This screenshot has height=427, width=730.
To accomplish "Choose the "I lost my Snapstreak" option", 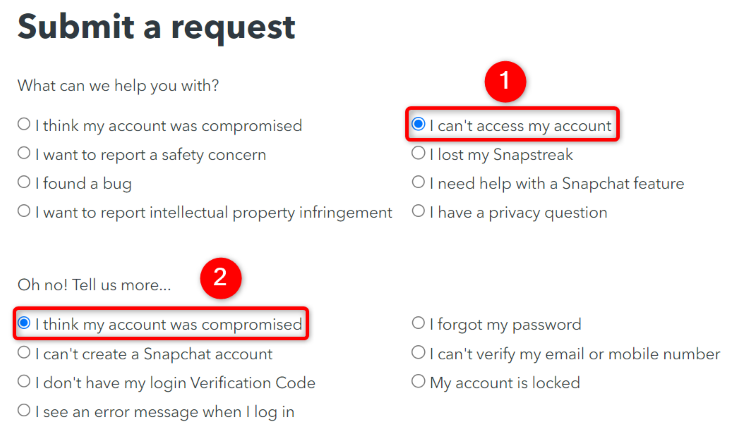I will click(x=419, y=154).
